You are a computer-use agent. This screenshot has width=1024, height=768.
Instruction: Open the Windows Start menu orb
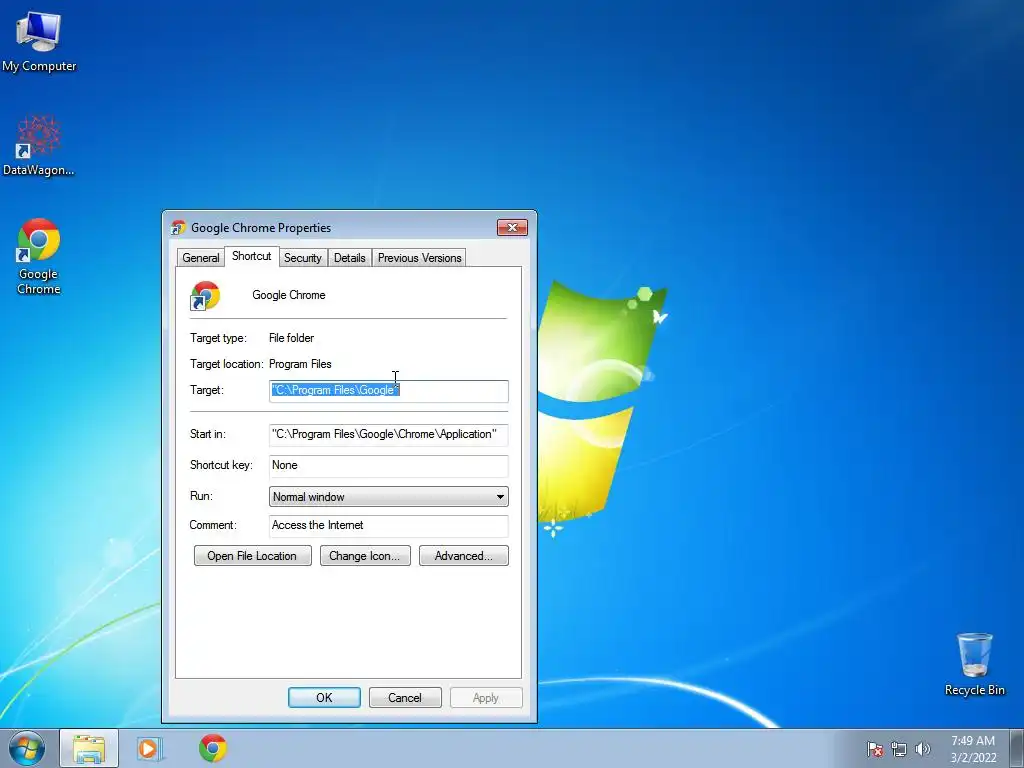tap(27, 748)
